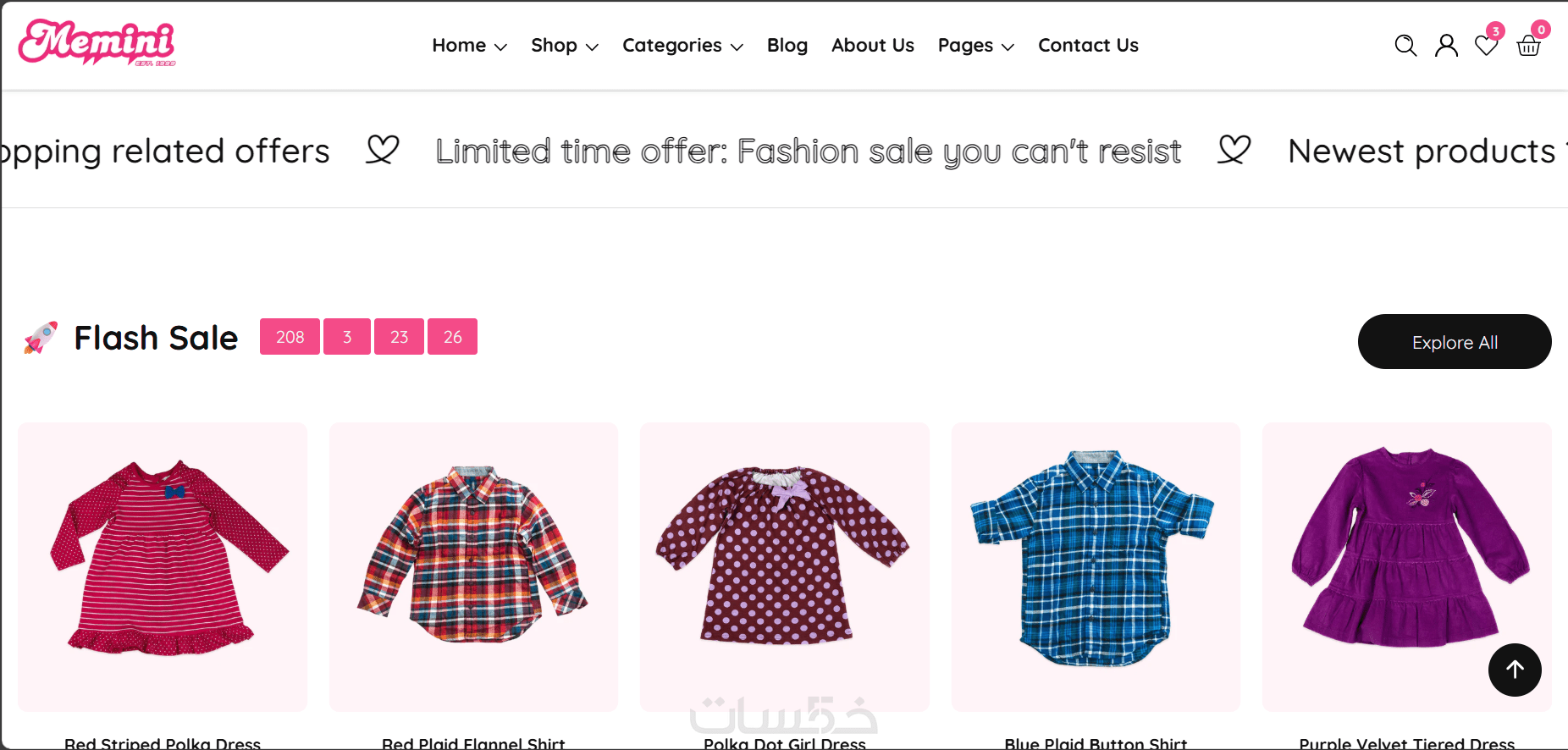Open the search icon in header
Image resolution: width=1568 pixels, height=750 pixels.
click(1405, 46)
